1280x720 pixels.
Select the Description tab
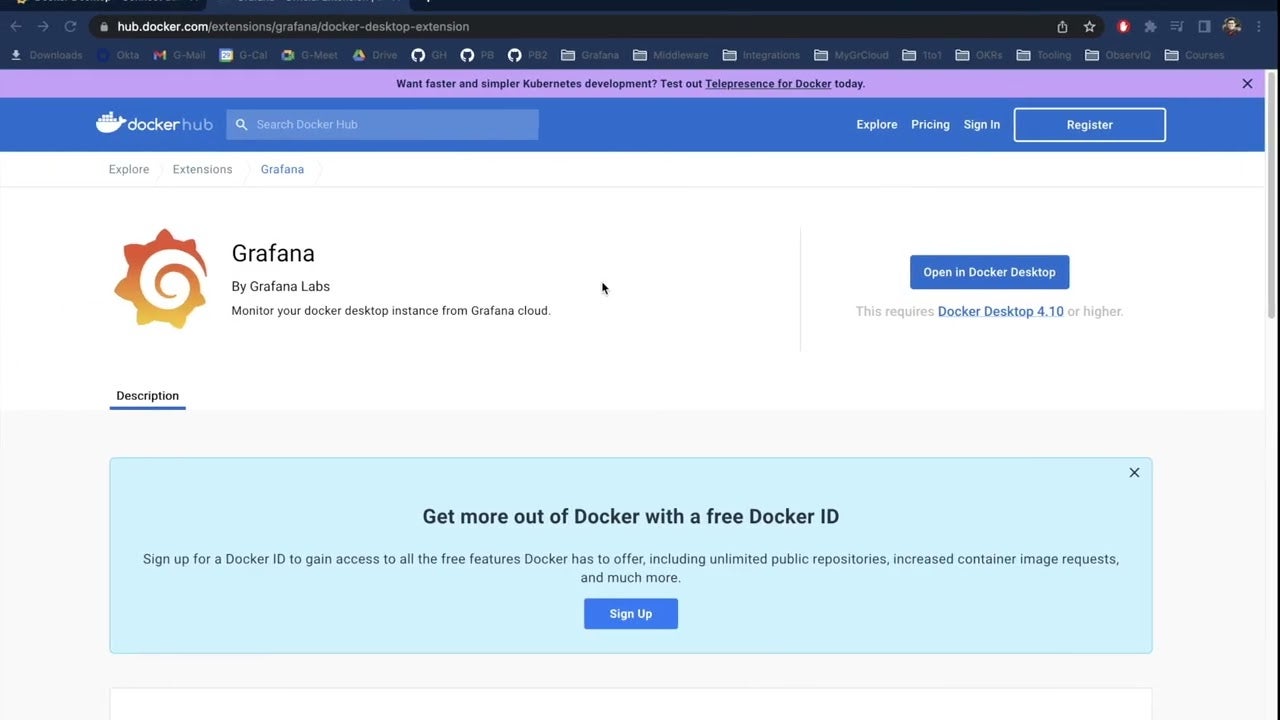point(147,396)
